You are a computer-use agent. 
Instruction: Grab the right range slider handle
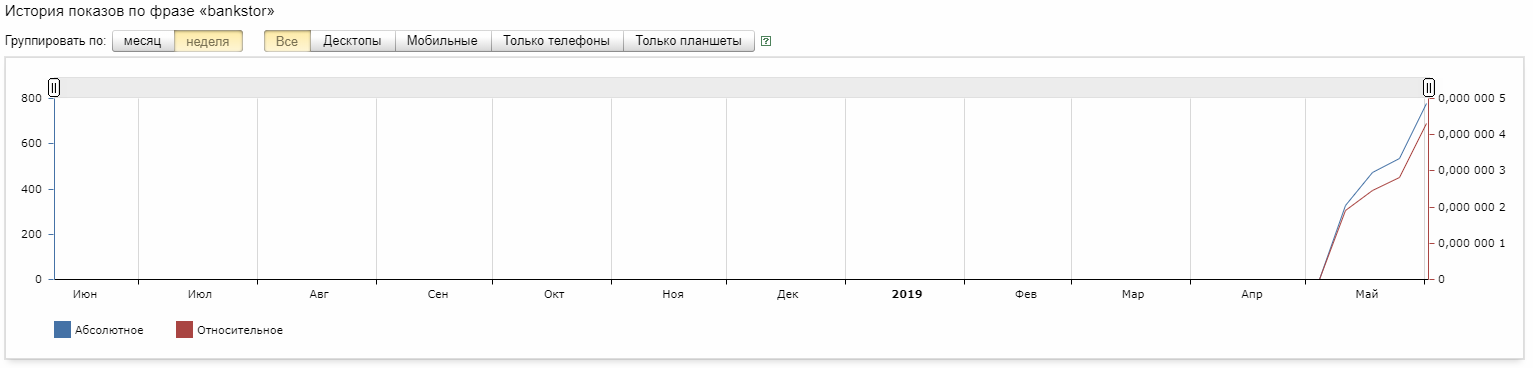coord(1429,88)
